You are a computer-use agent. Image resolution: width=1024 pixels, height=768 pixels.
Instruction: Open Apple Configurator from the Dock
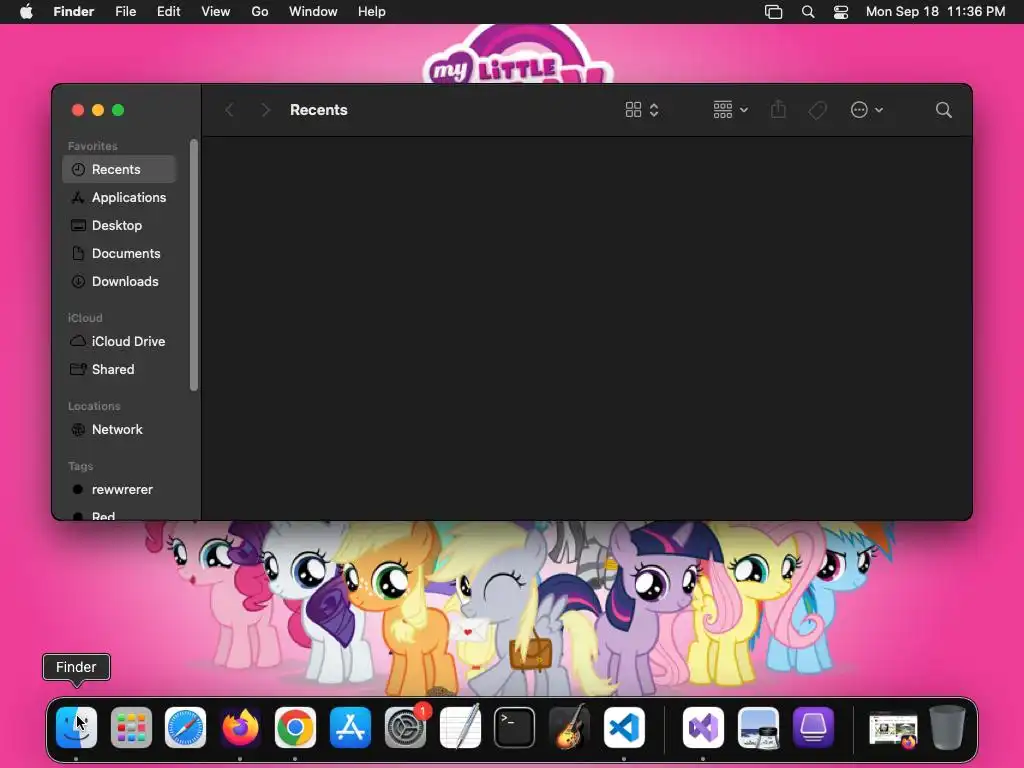[x=813, y=727]
